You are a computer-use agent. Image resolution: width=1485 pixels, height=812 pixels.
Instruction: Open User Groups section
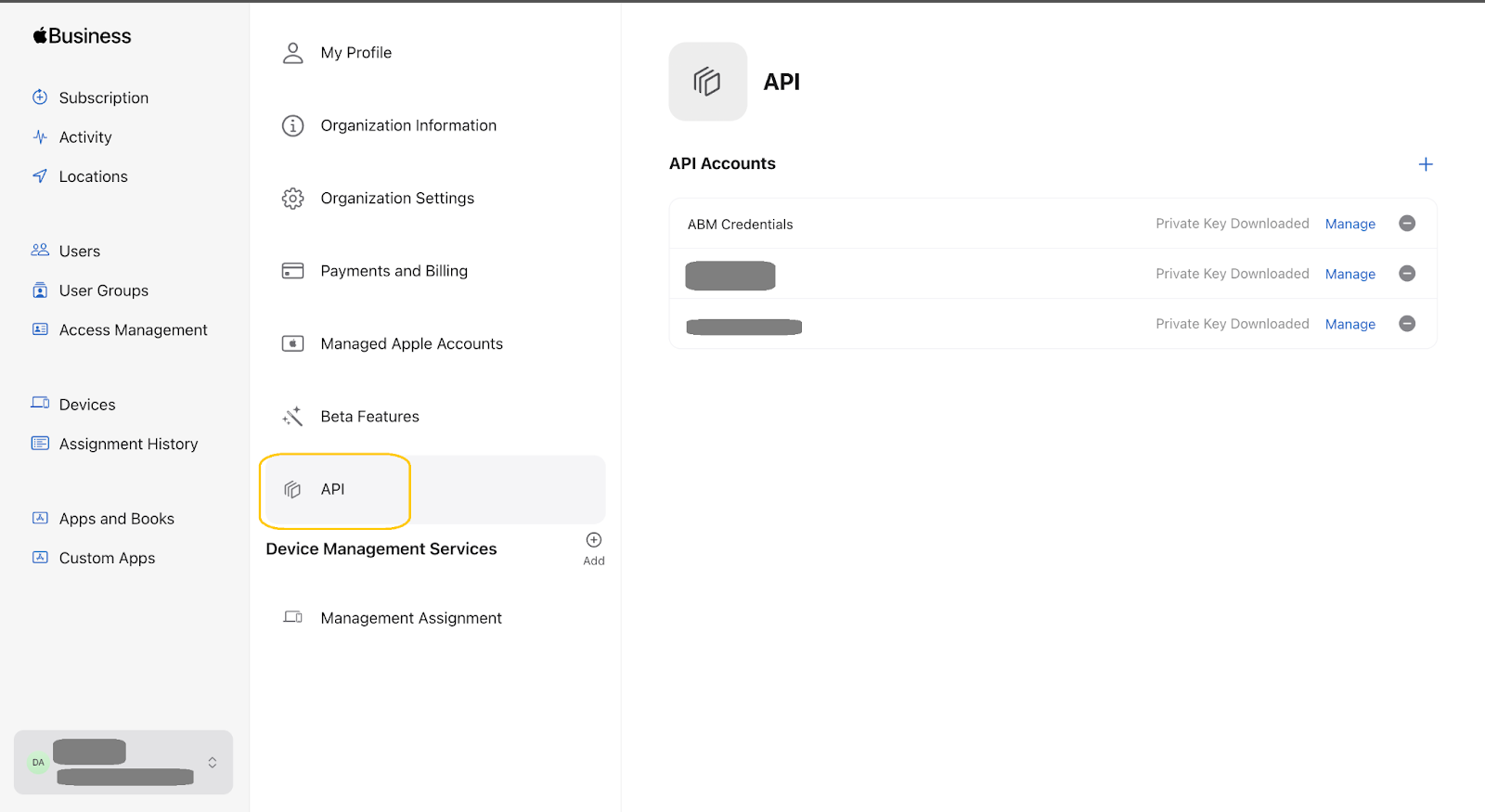point(104,290)
